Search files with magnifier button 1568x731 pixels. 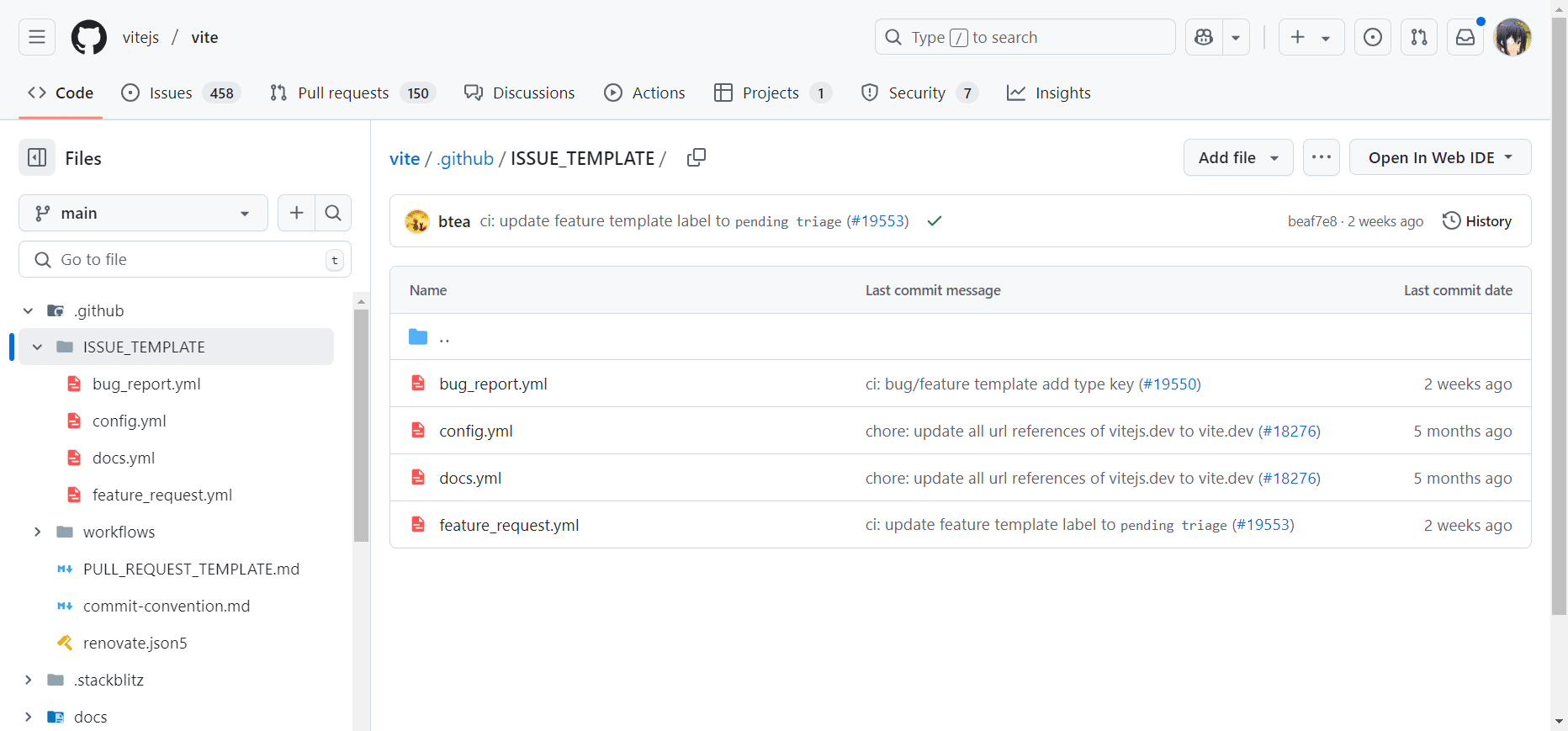[333, 213]
